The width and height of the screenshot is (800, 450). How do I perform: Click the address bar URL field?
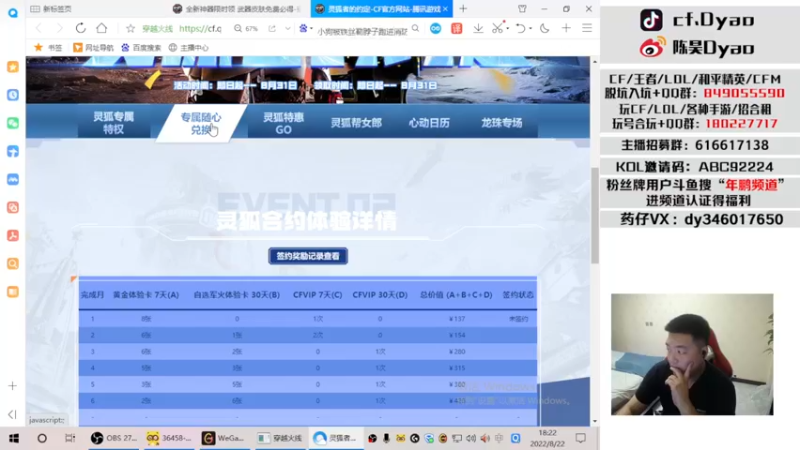coord(200,29)
